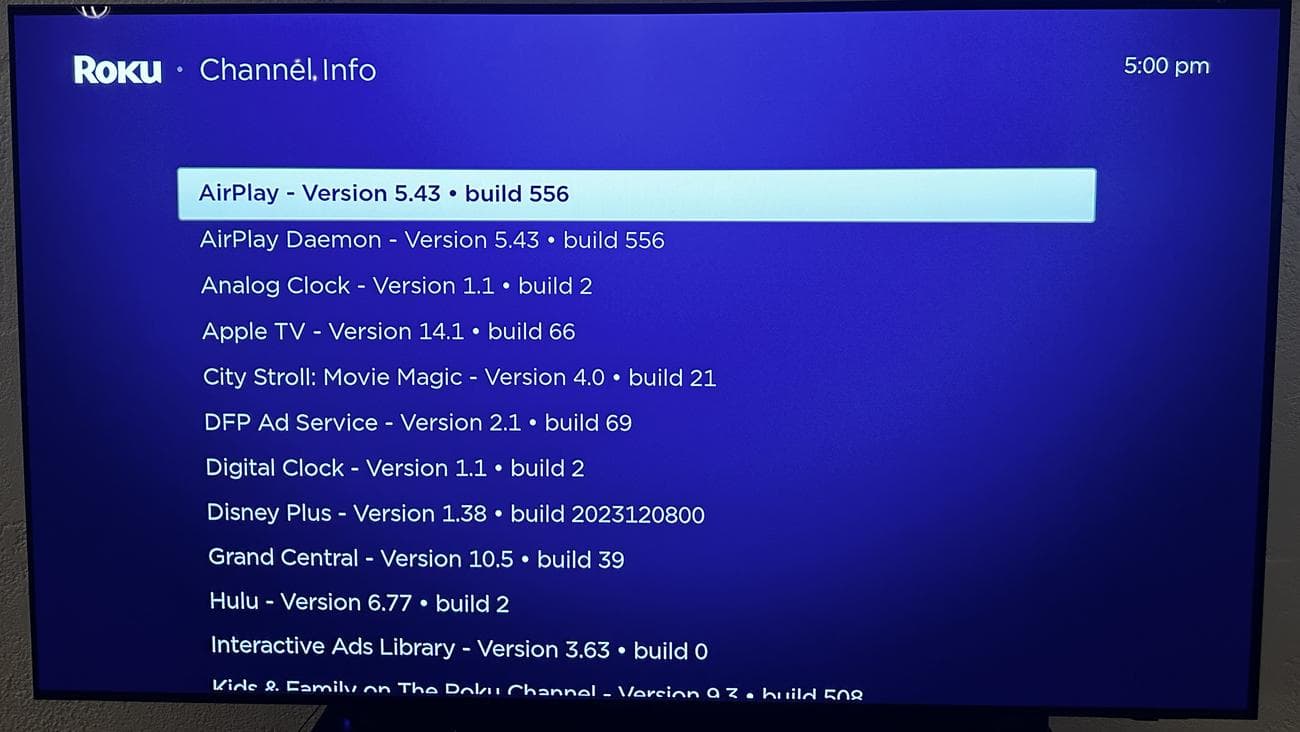Choose the Analog Clock channel entry
Image resolution: width=1300 pixels, height=732 pixels.
(x=397, y=286)
